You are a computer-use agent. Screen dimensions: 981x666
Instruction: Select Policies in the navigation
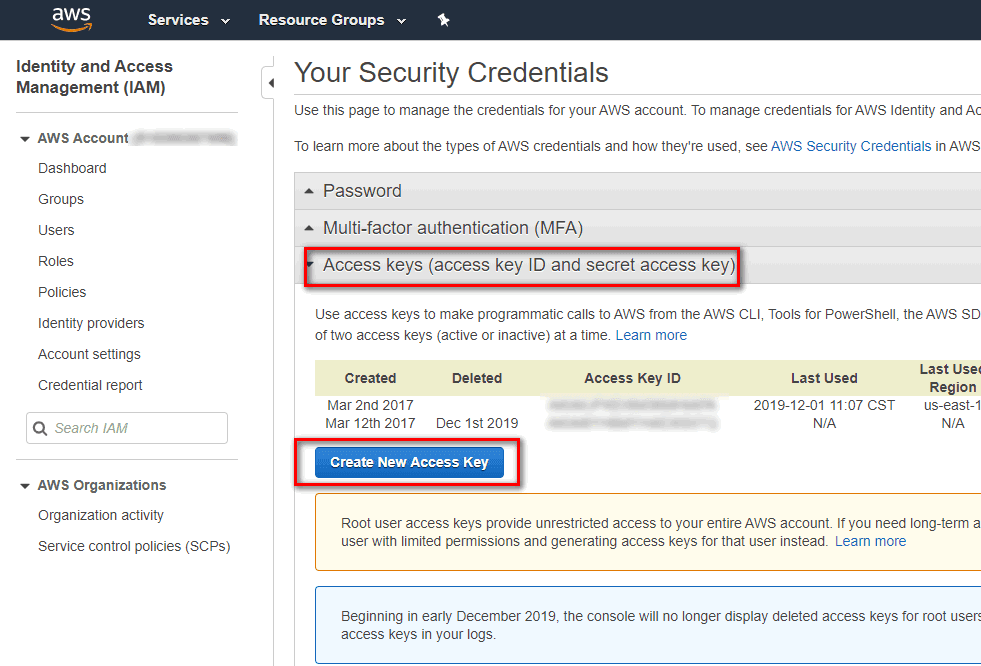click(x=62, y=292)
